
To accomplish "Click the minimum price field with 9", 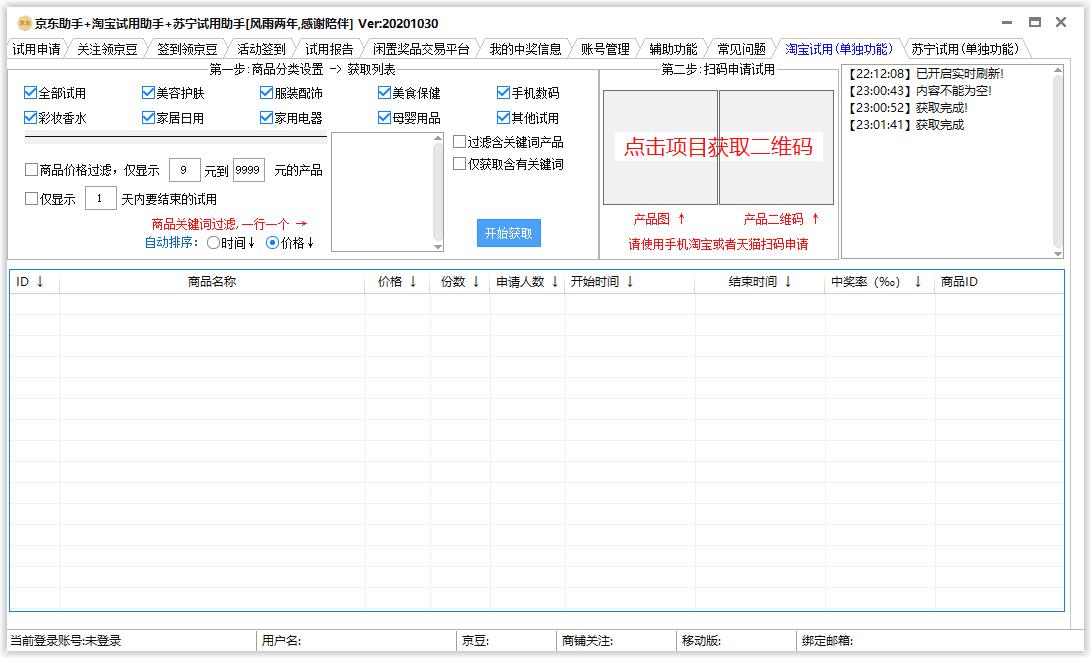I will coord(184,170).
